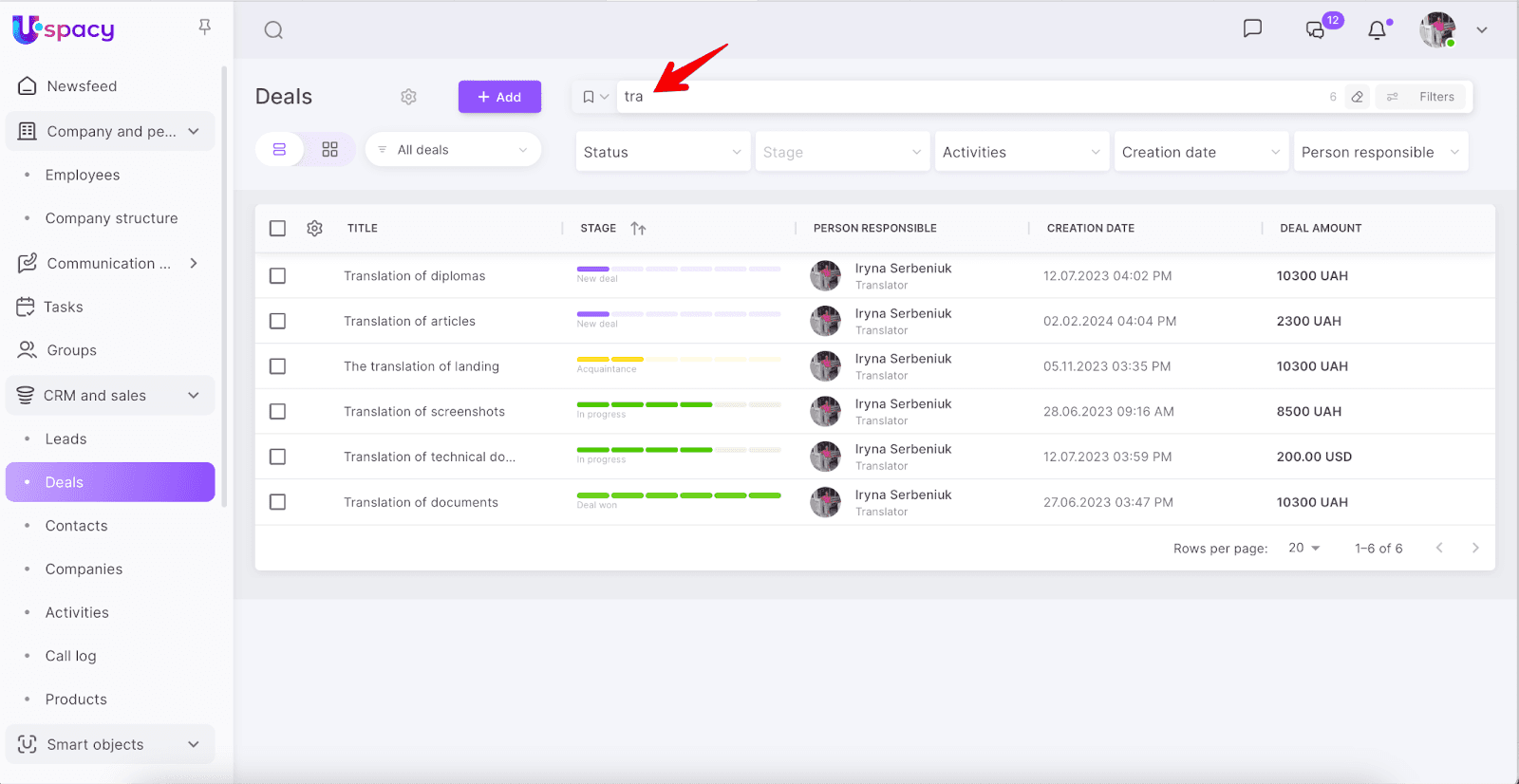
Task: Click the stage progress bar of Translation of screenshots
Action: (678, 405)
